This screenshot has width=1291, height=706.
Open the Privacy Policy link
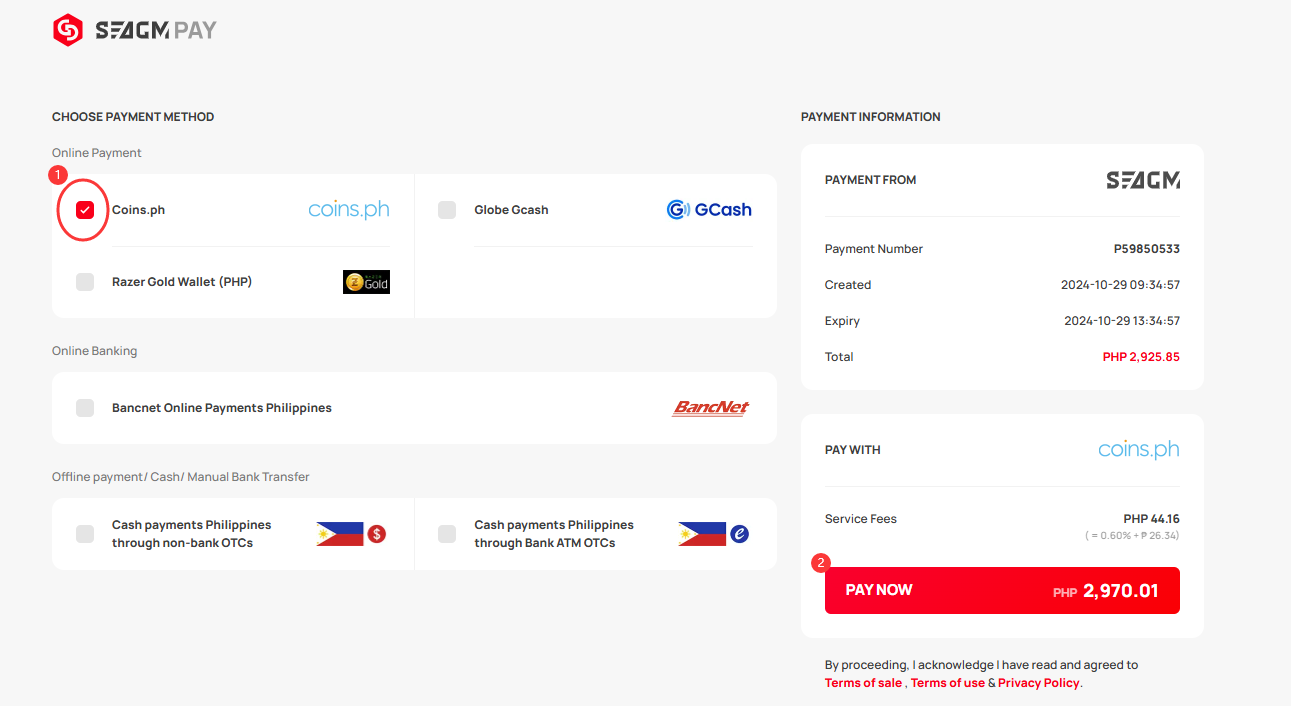[1039, 683]
